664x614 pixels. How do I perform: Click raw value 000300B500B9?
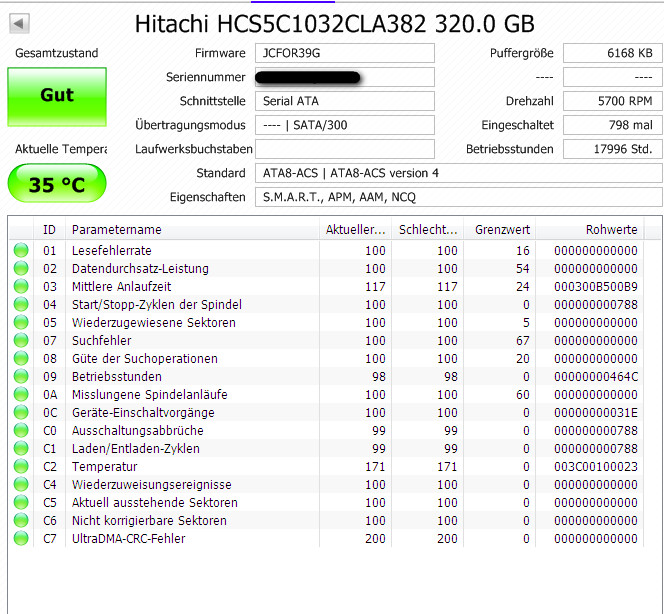click(x=596, y=287)
